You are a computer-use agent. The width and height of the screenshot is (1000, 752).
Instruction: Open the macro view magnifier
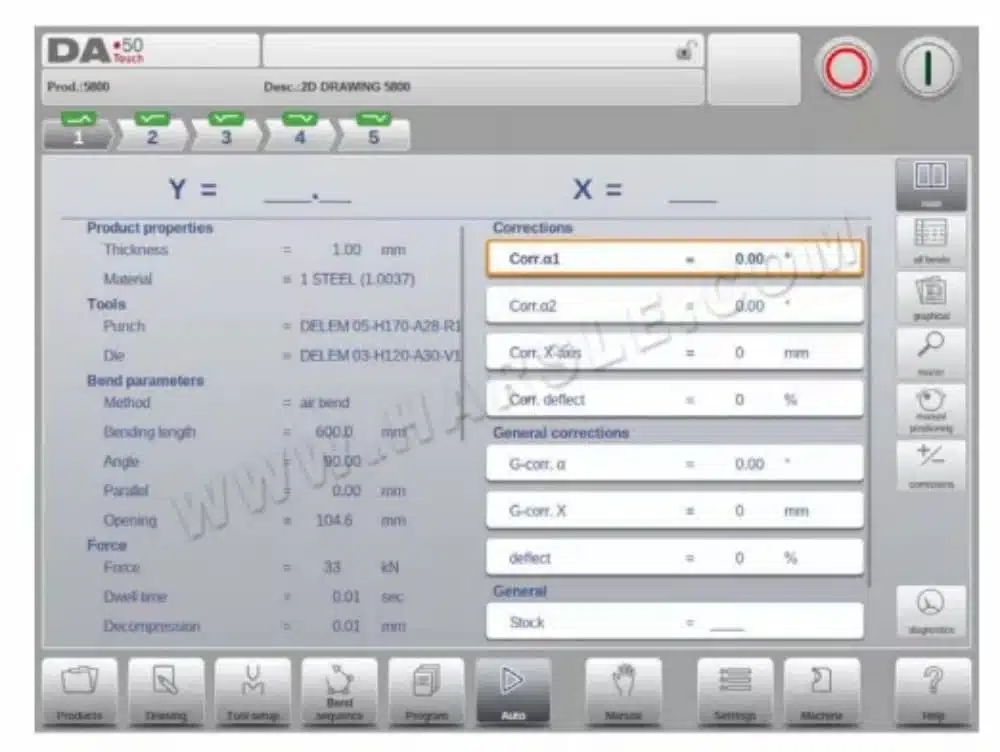(x=931, y=353)
